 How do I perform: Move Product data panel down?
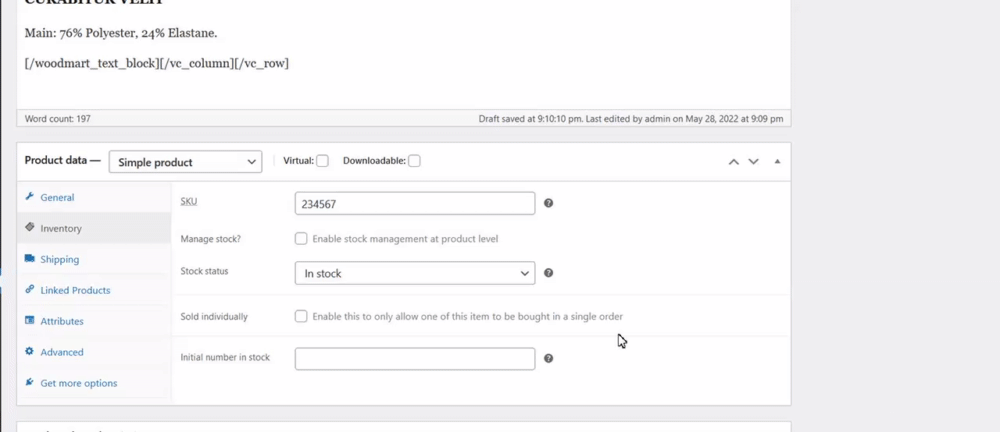pyautogui.click(x=754, y=161)
